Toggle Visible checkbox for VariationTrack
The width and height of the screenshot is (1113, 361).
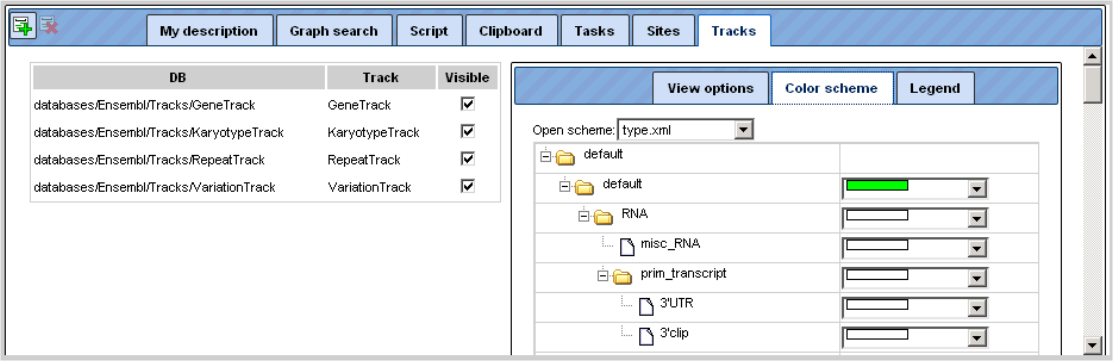tap(468, 186)
